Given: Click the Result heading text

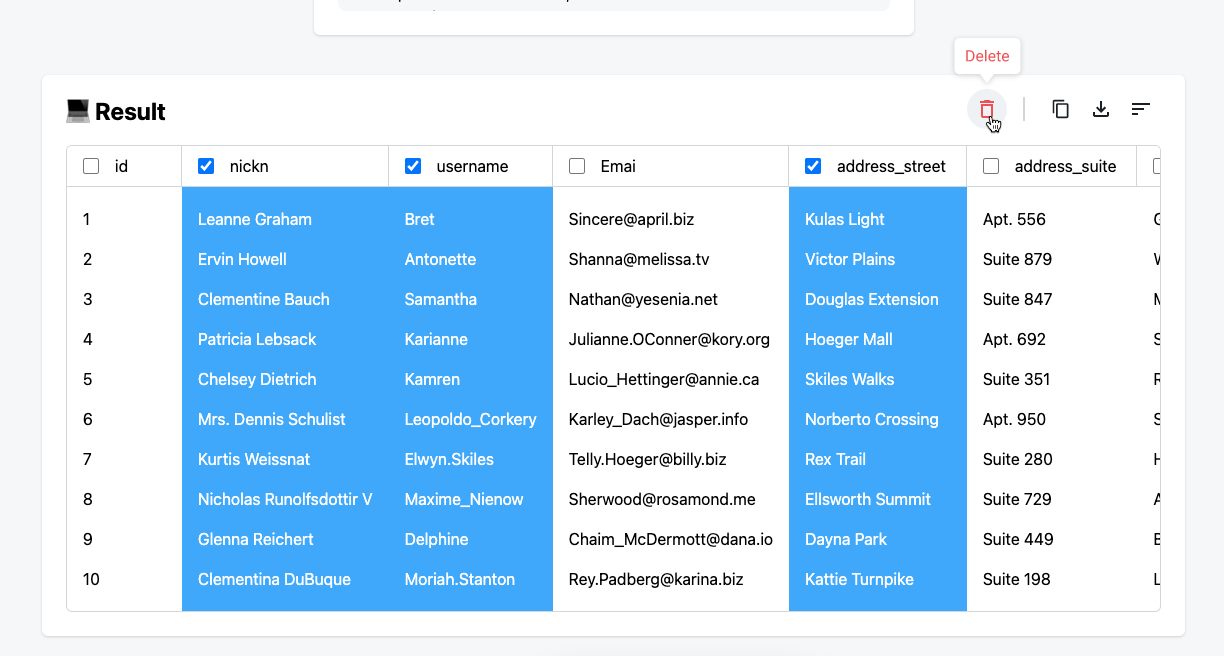Looking at the screenshot, I should tap(129, 111).
